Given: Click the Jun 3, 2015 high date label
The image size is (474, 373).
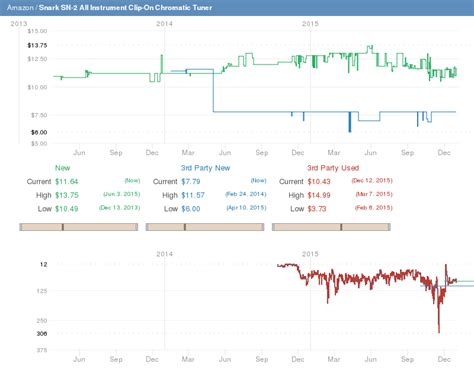Looking at the screenshot, I should 122,194.
